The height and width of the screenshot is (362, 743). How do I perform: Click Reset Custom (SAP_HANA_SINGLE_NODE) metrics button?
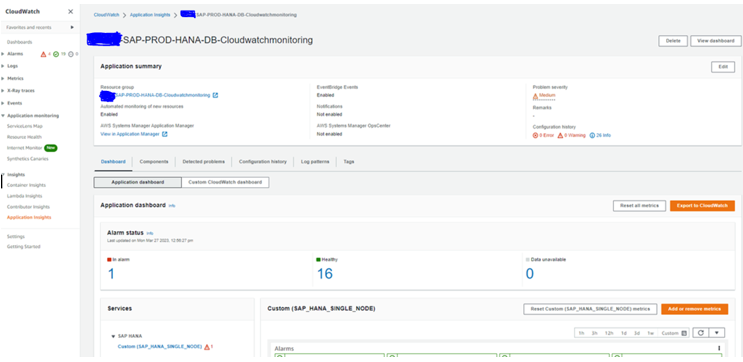[x=590, y=309]
